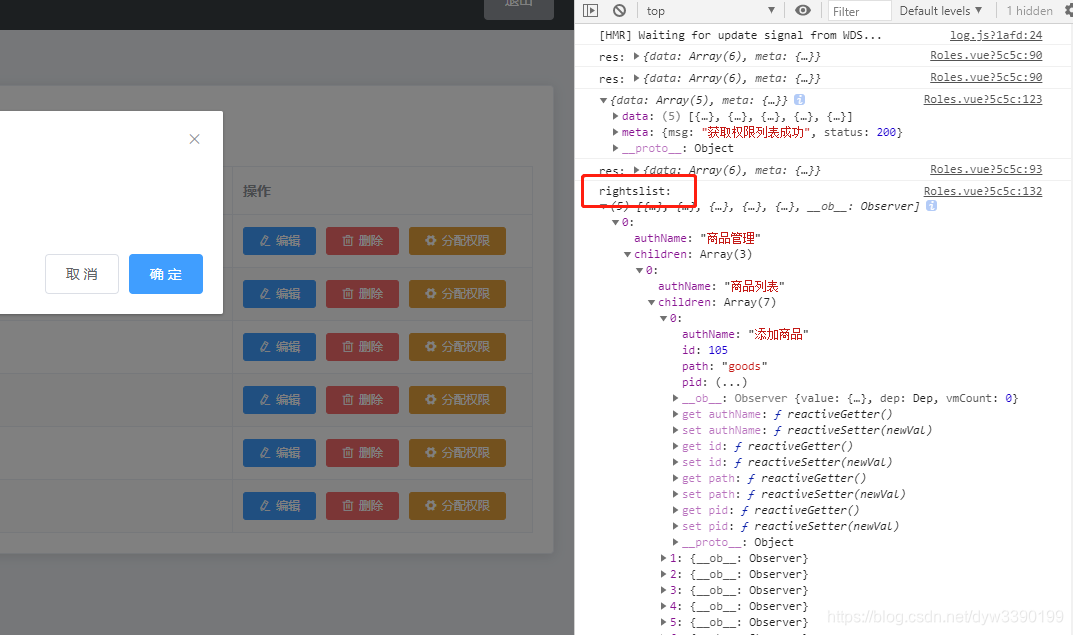1073x635 pixels.
Task: Expand 'get id: reactiveGetter()'
Action: pos(675,446)
